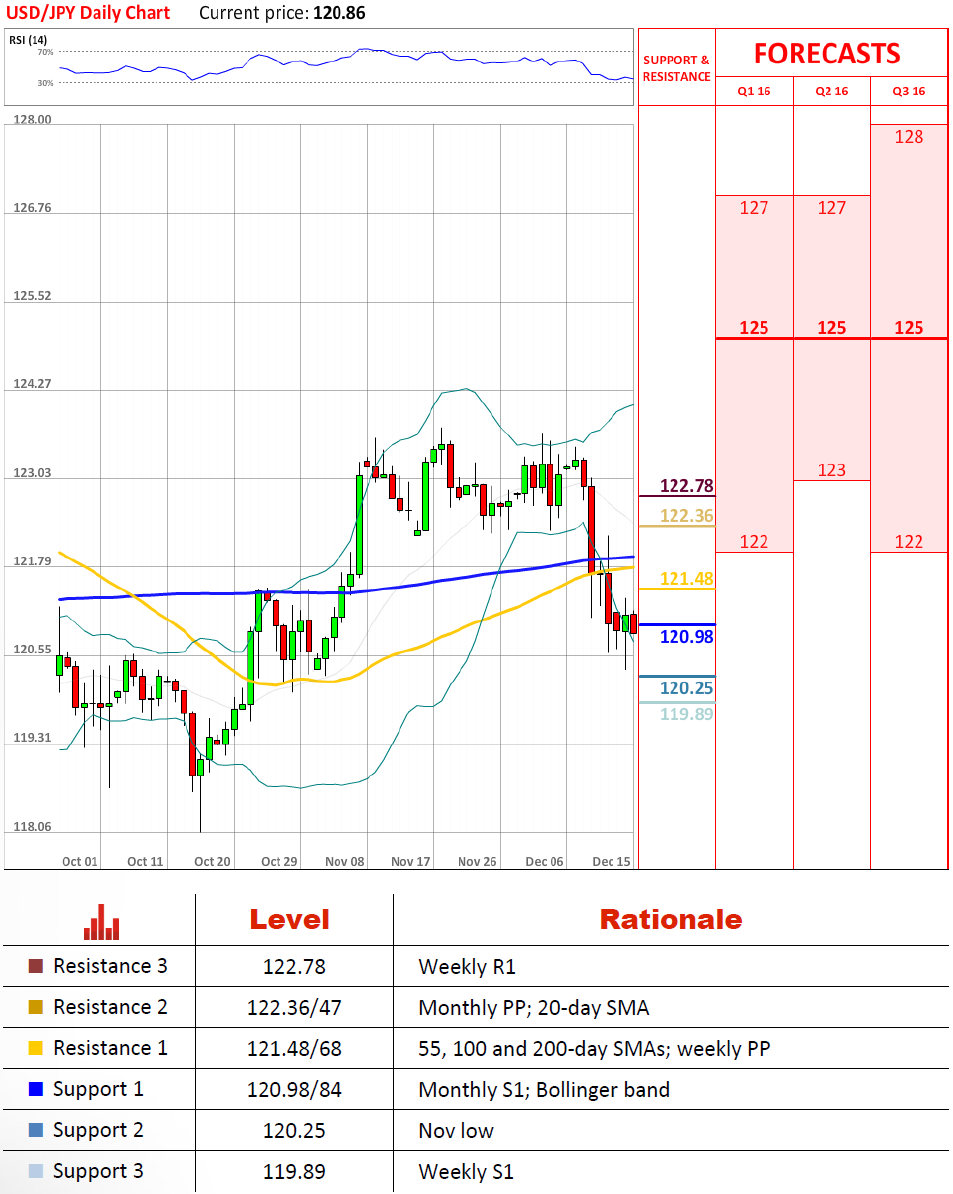Click the Oct 01 date axis label

80,861
